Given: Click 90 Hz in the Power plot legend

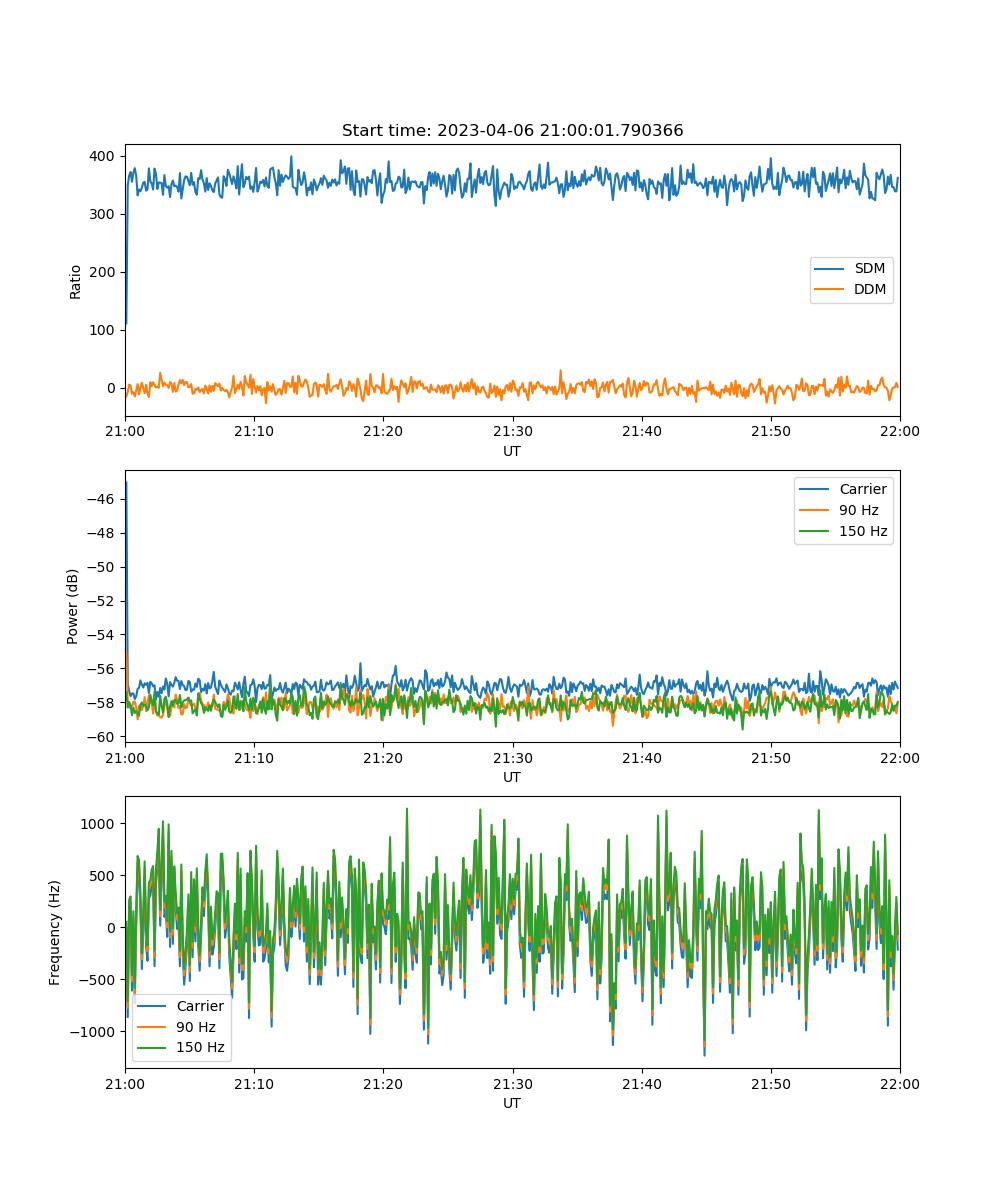Looking at the screenshot, I should pyautogui.click(x=861, y=510).
